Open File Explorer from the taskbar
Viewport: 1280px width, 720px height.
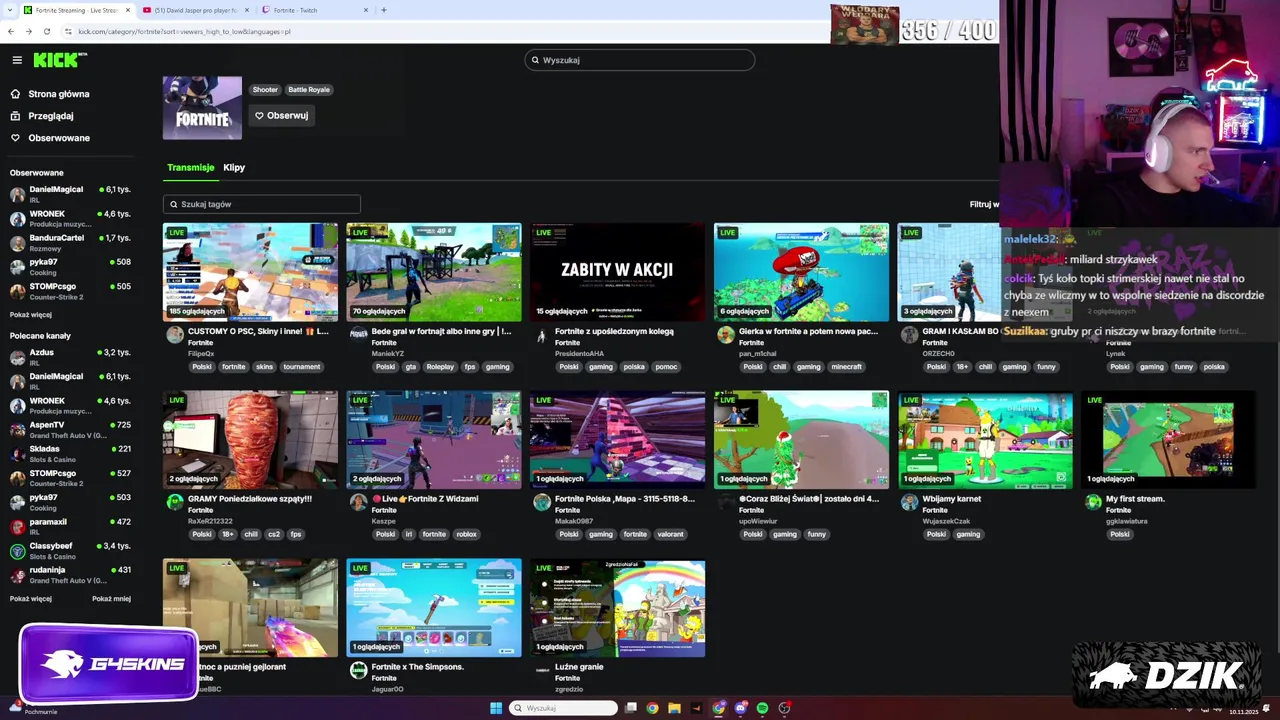[674, 708]
